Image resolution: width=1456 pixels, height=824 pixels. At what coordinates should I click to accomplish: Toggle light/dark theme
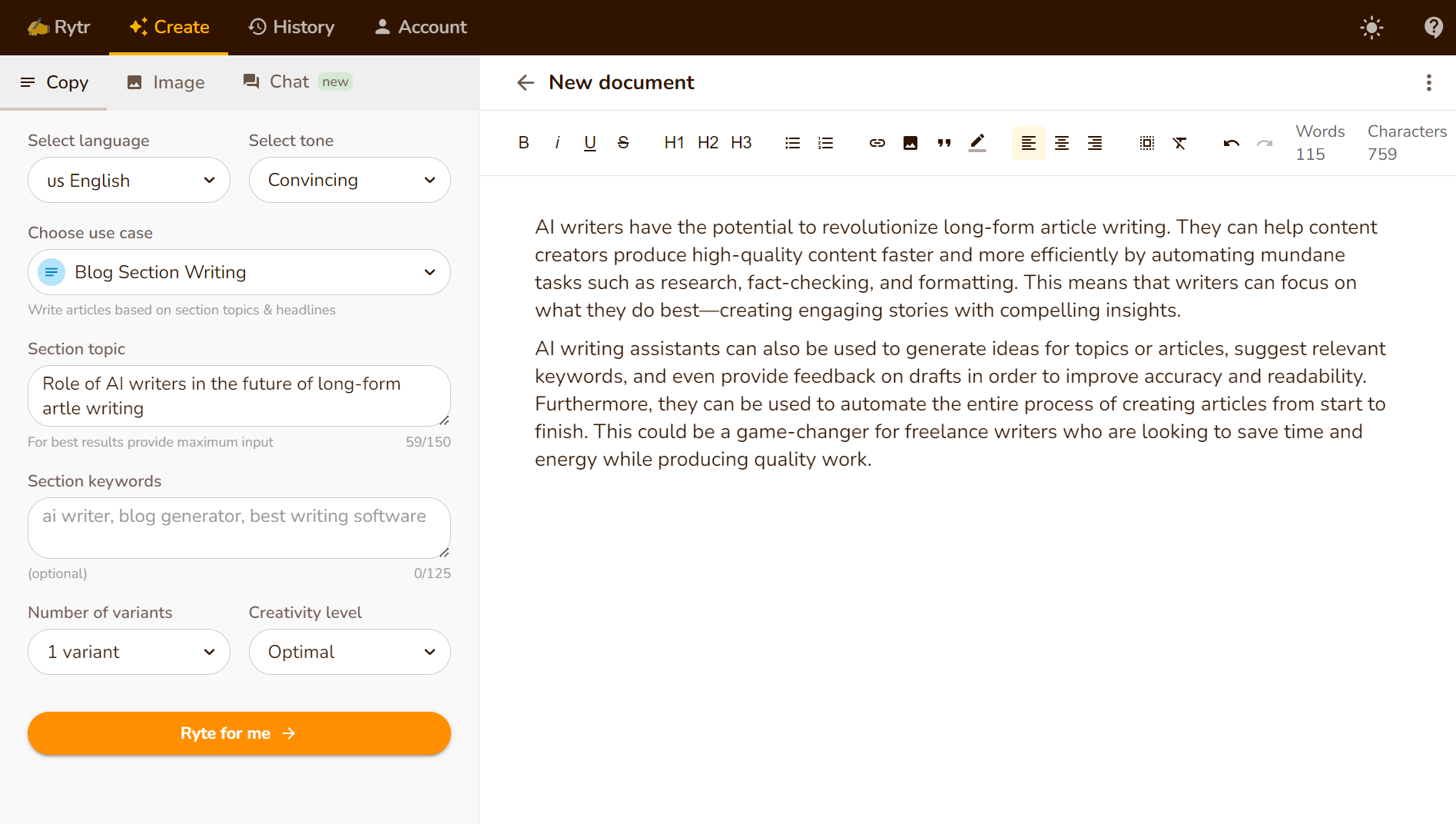tap(1371, 28)
